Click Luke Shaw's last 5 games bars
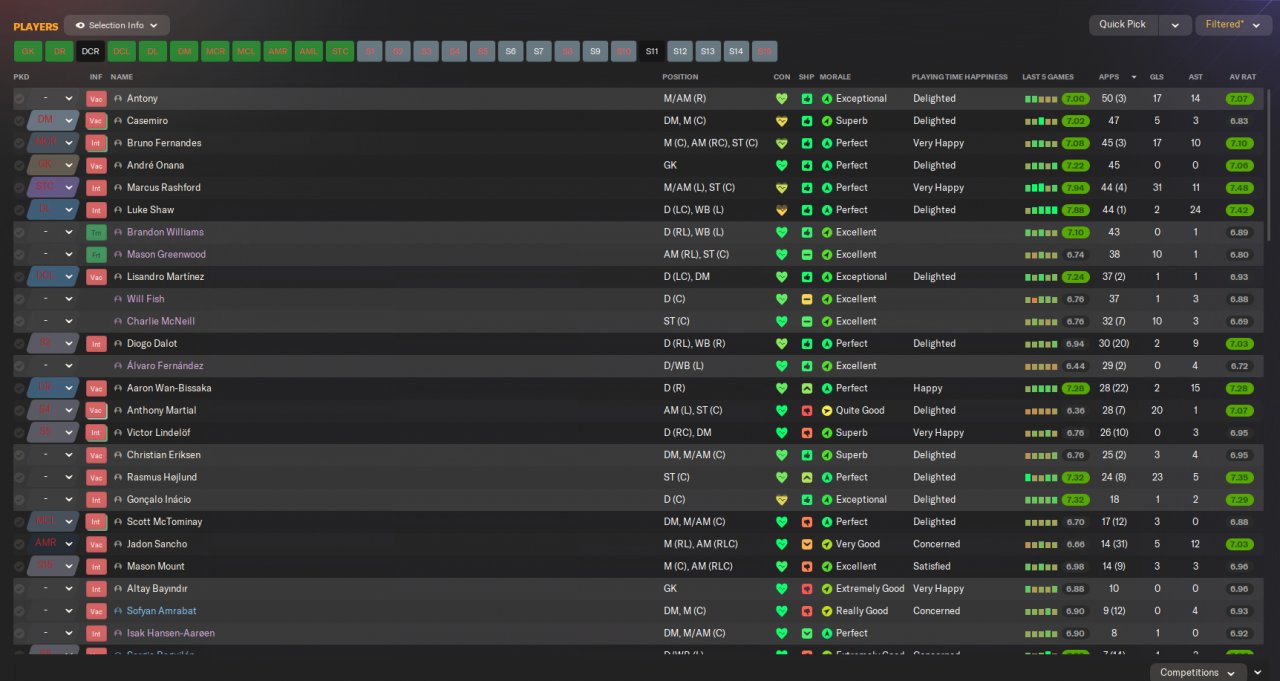Screen dimensions: 1280x681 (1040, 210)
